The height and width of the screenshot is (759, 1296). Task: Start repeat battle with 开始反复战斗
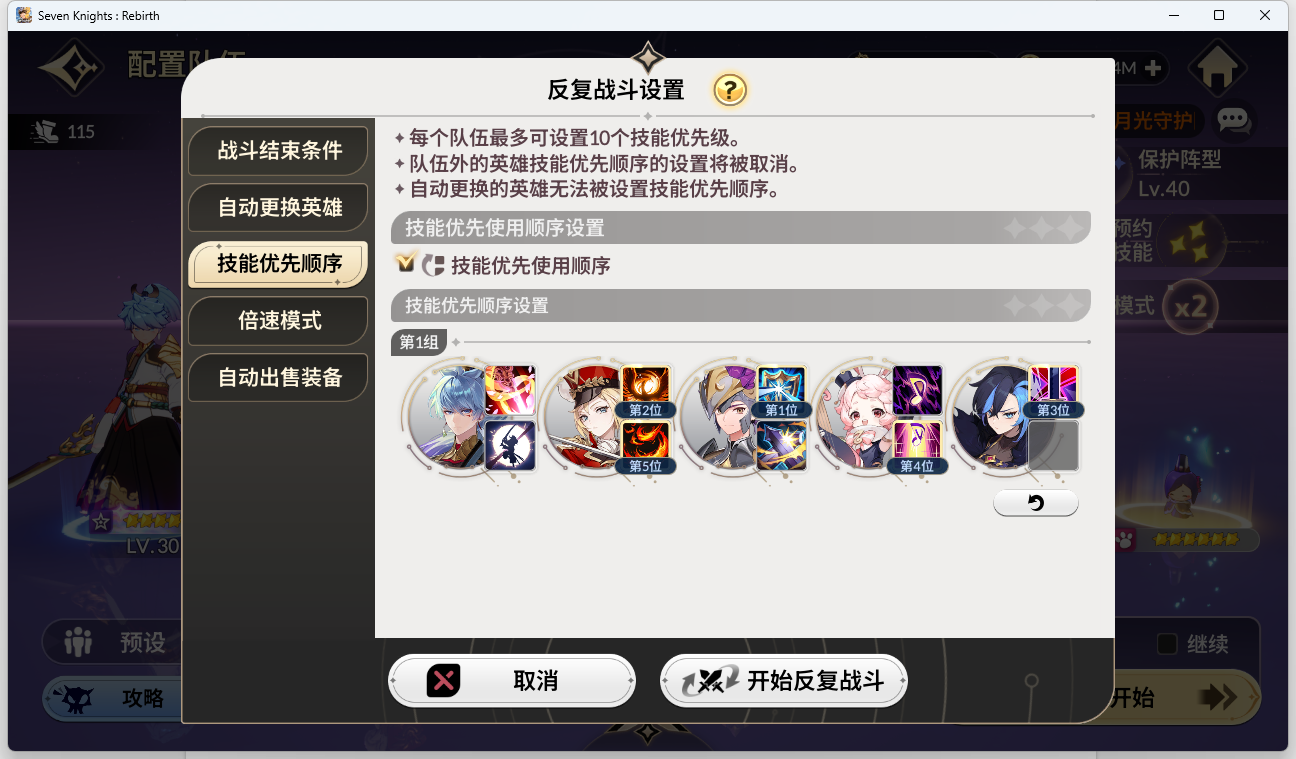(784, 681)
